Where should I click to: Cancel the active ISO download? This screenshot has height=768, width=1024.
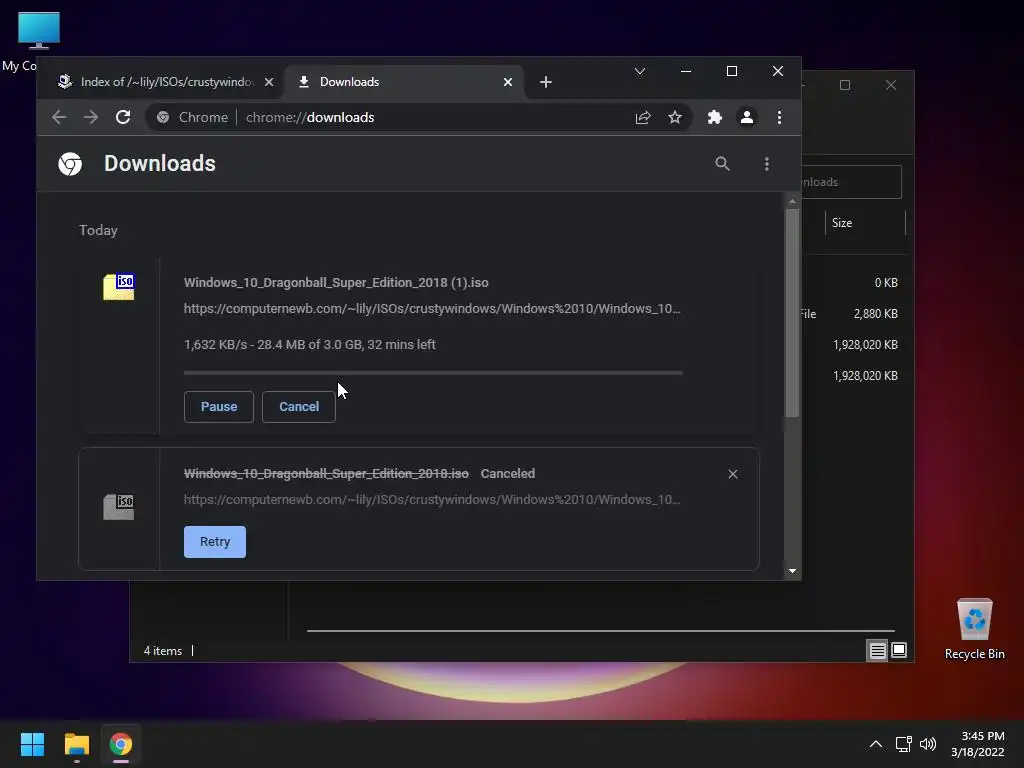pyautogui.click(x=298, y=407)
